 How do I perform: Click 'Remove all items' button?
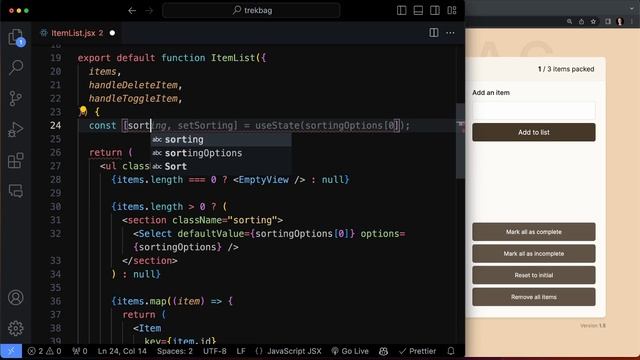[533, 297]
